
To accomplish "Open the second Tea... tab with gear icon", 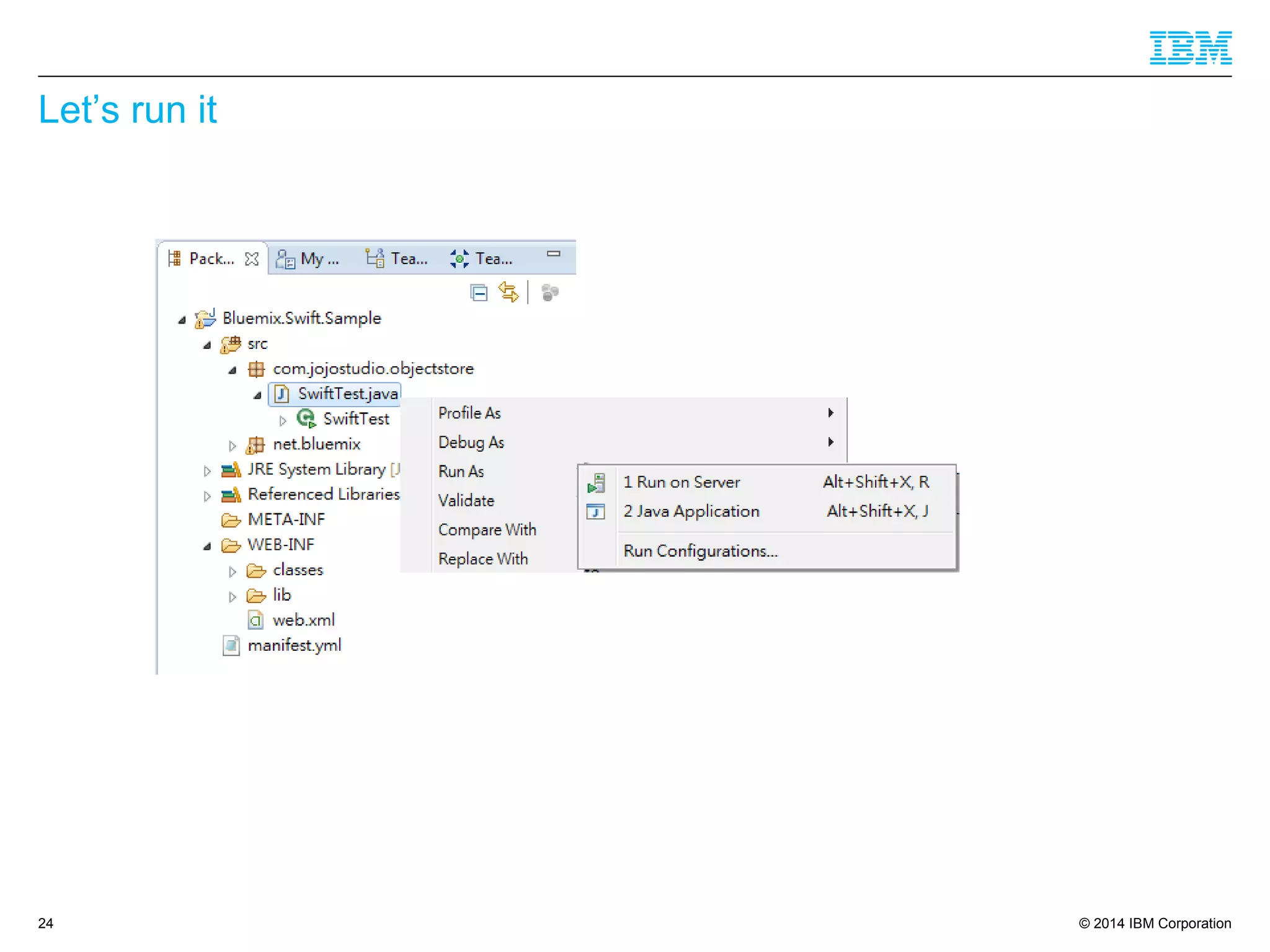I will (x=482, y=258).
